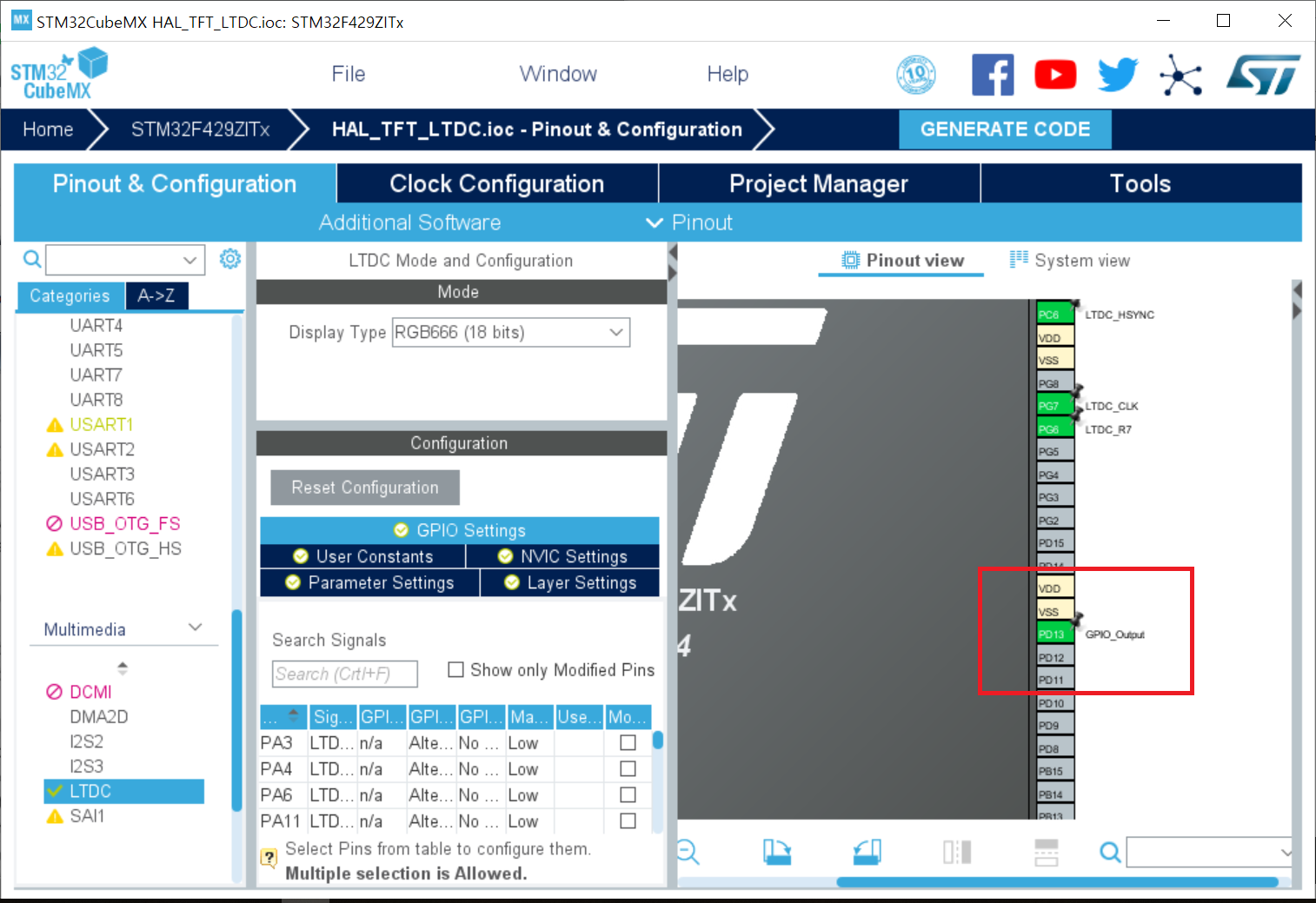Rotate the chip clockwise

tap(777, 852)
